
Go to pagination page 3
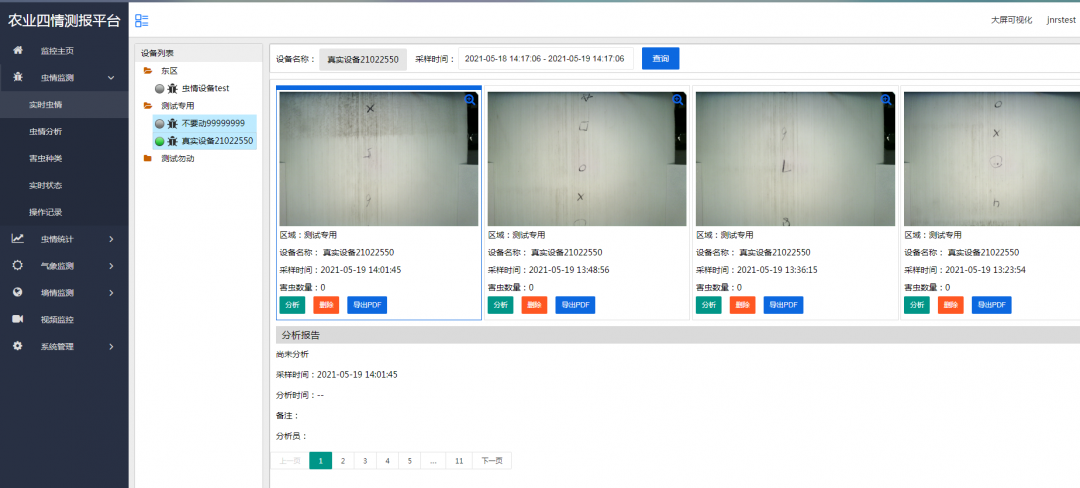click(x=365, y=460)
